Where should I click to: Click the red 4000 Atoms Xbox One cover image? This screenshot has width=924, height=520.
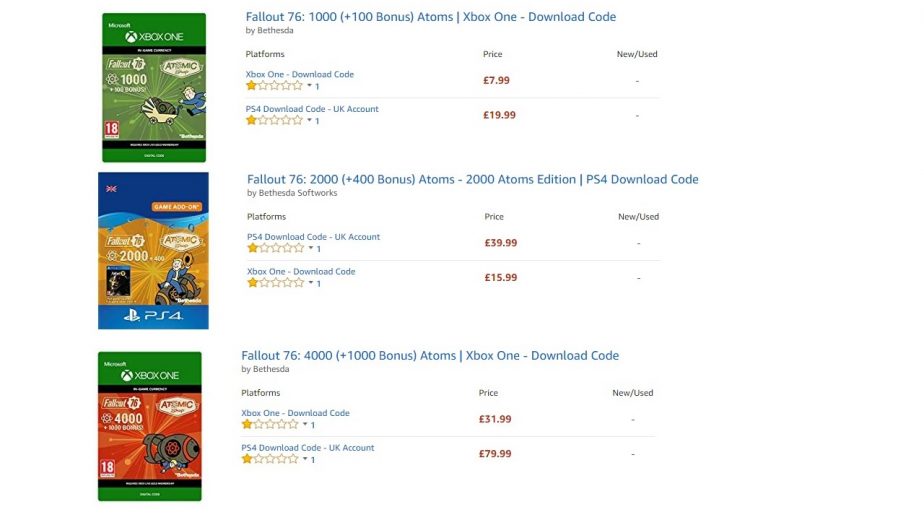150,426
